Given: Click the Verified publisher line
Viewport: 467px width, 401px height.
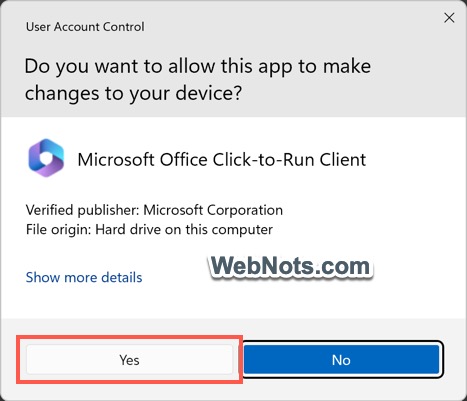Looking at the screenshot, I should click(x=154, y=210).
